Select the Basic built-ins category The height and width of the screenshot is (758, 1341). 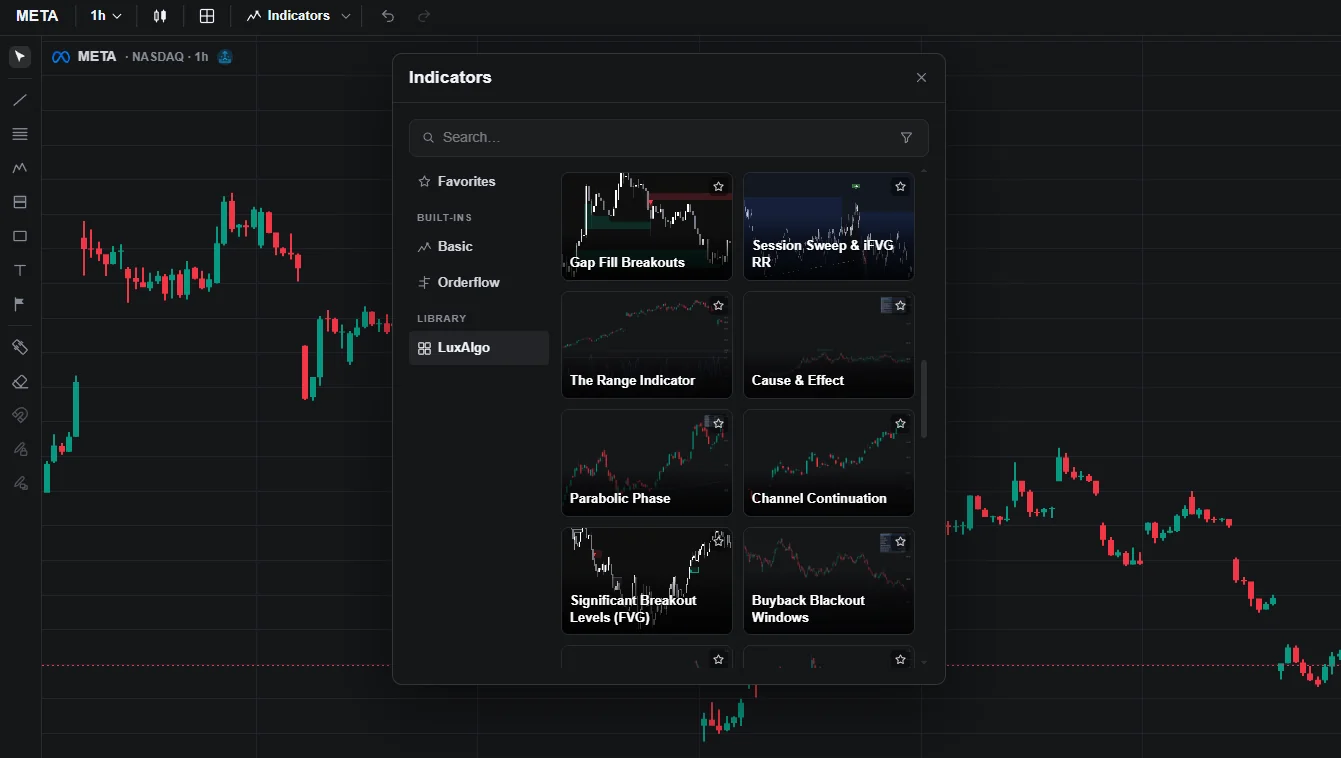pyautogui.click(x=479, y=246)
